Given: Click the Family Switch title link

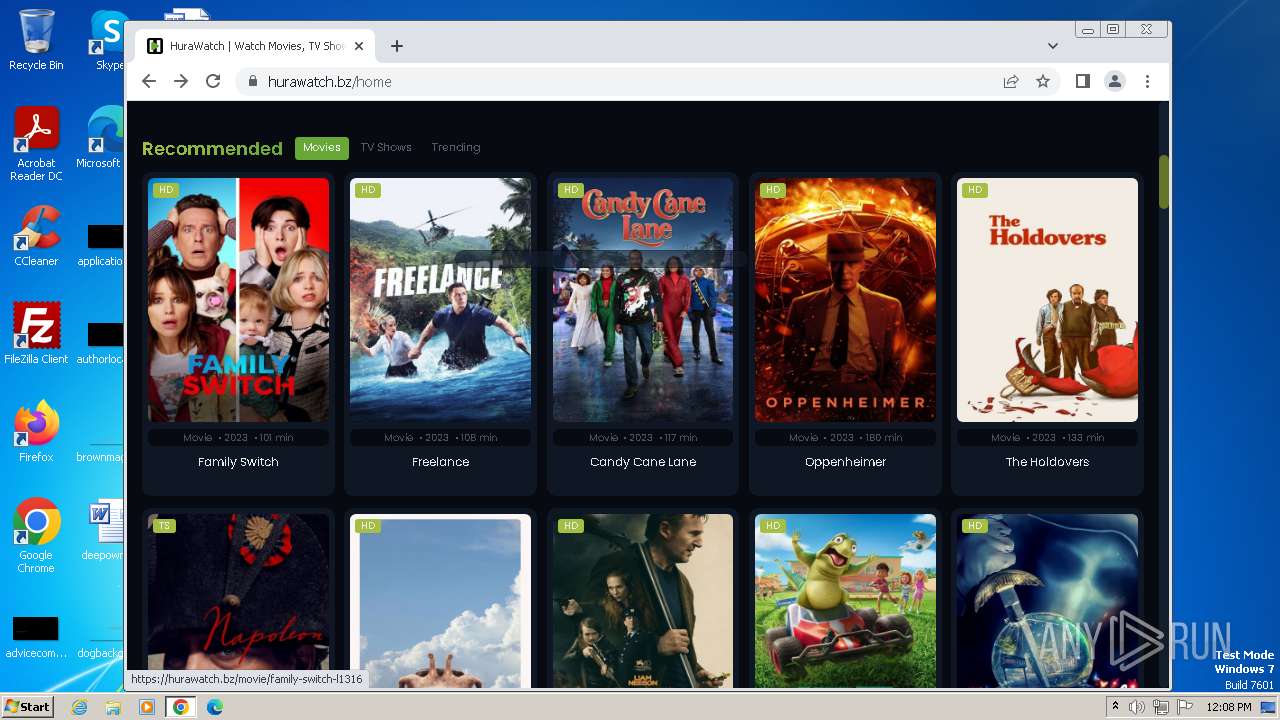Looking at the screenshot, I should (x=238, y=462).
